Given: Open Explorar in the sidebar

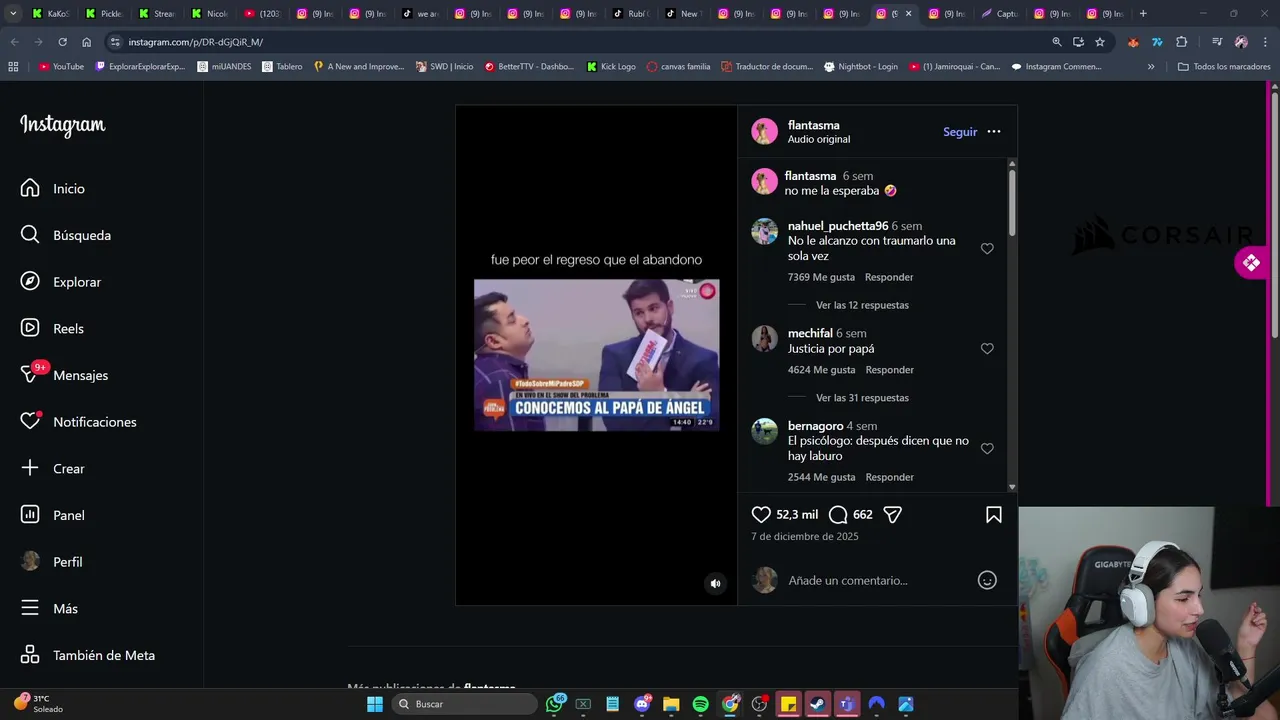Looking at the screenshot, I should pyautogui.click(x=62, y=282).
